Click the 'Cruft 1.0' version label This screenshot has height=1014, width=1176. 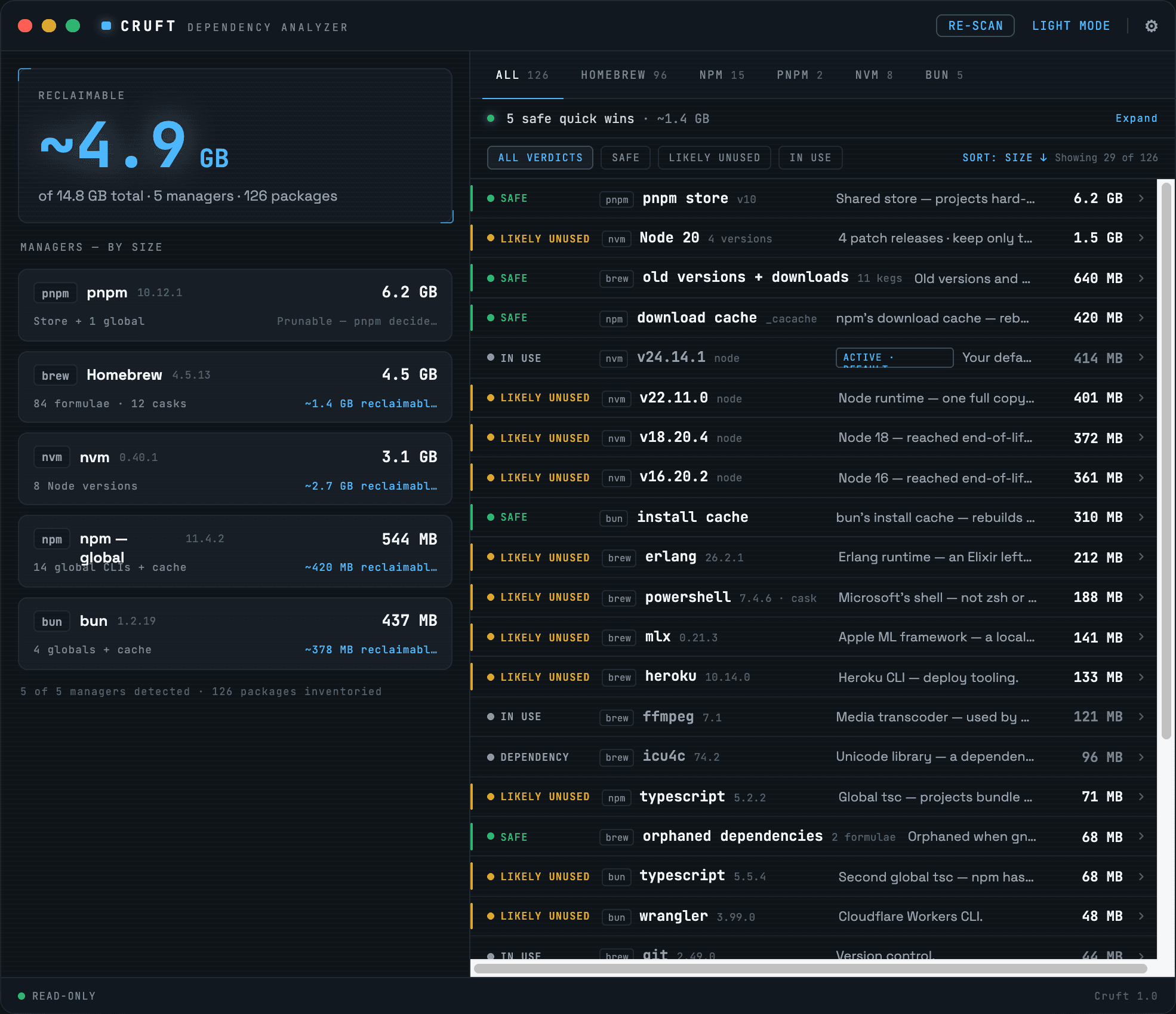point(1125,995)
